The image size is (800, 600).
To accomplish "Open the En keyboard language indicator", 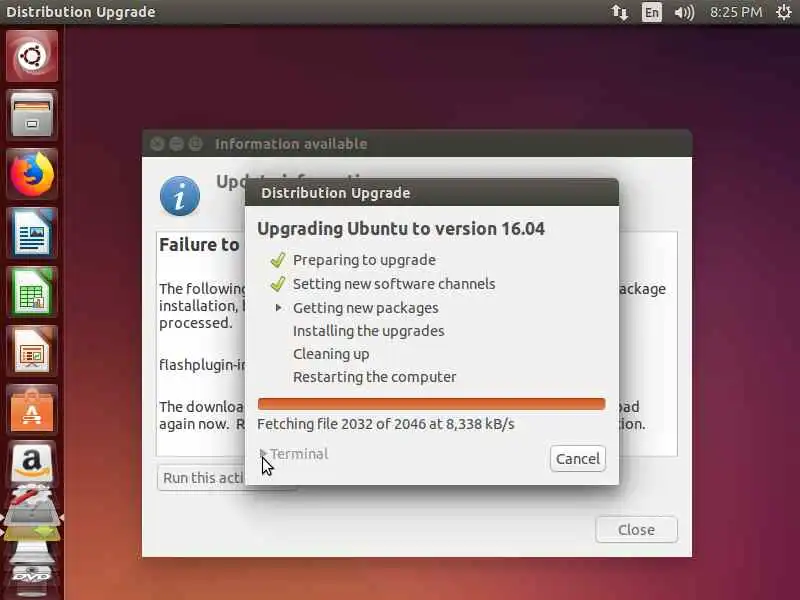I will pyautogui.click(x=652, y=12).
